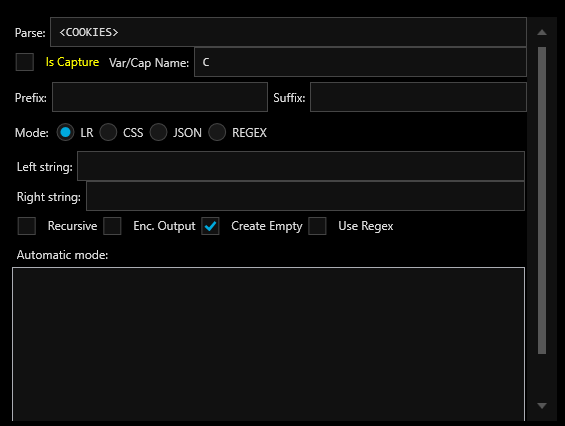
Task: Click the yellow Is Capture label
Action: pos(72,62)
